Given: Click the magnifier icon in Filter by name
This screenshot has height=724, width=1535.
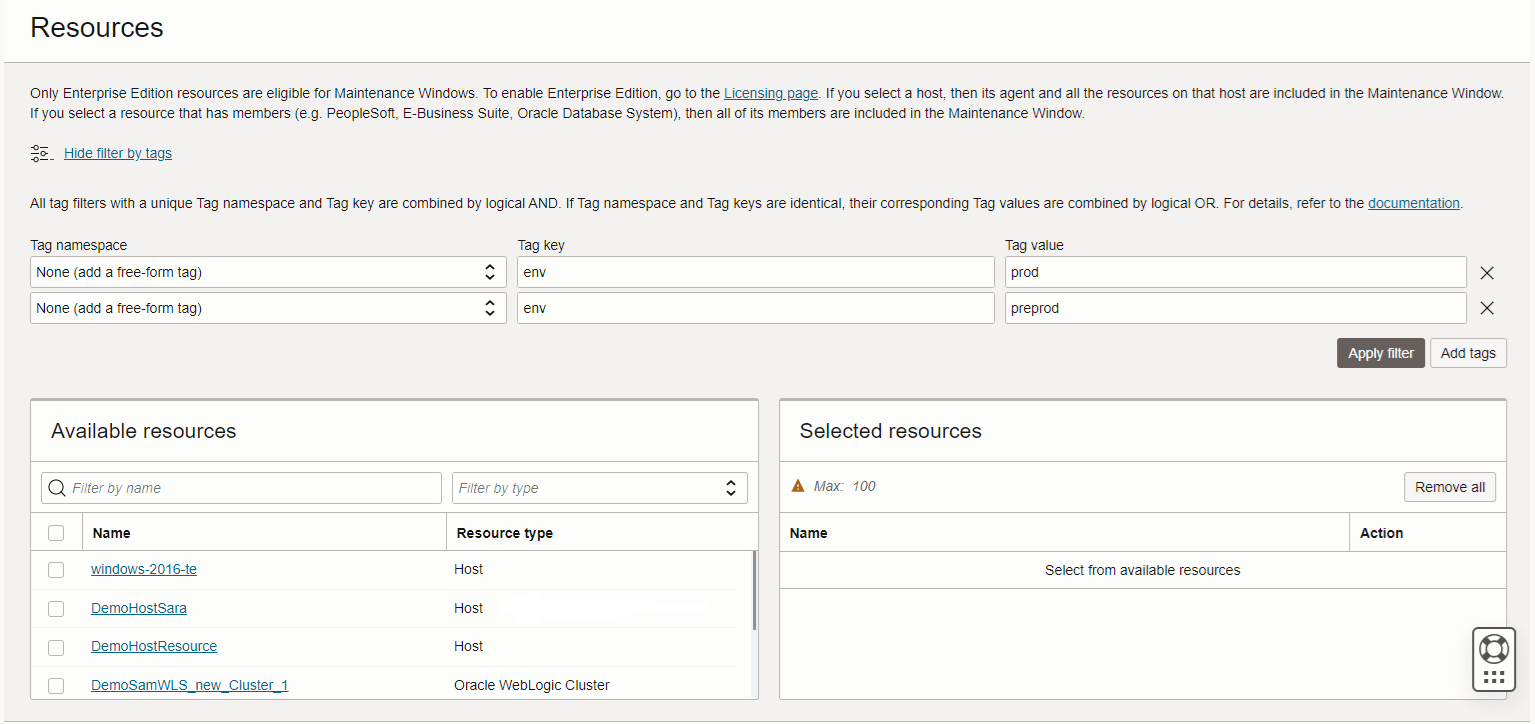Looking at the screenshot, I should point(57,487).
